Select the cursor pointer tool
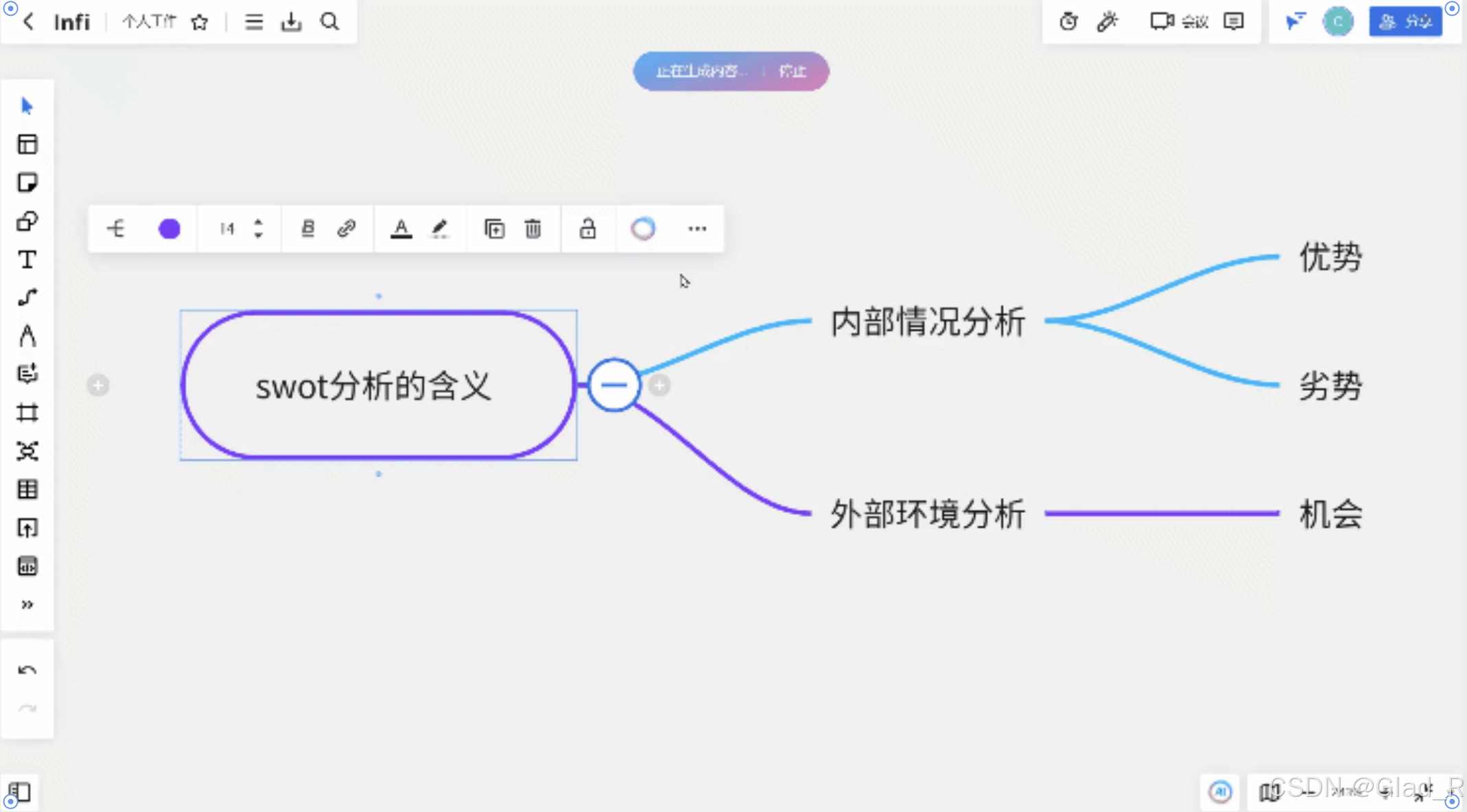 click(x=27, y=106)
